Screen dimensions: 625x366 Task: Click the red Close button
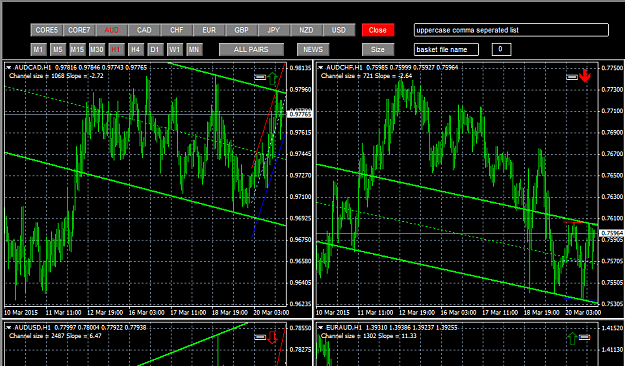[378, 30]
